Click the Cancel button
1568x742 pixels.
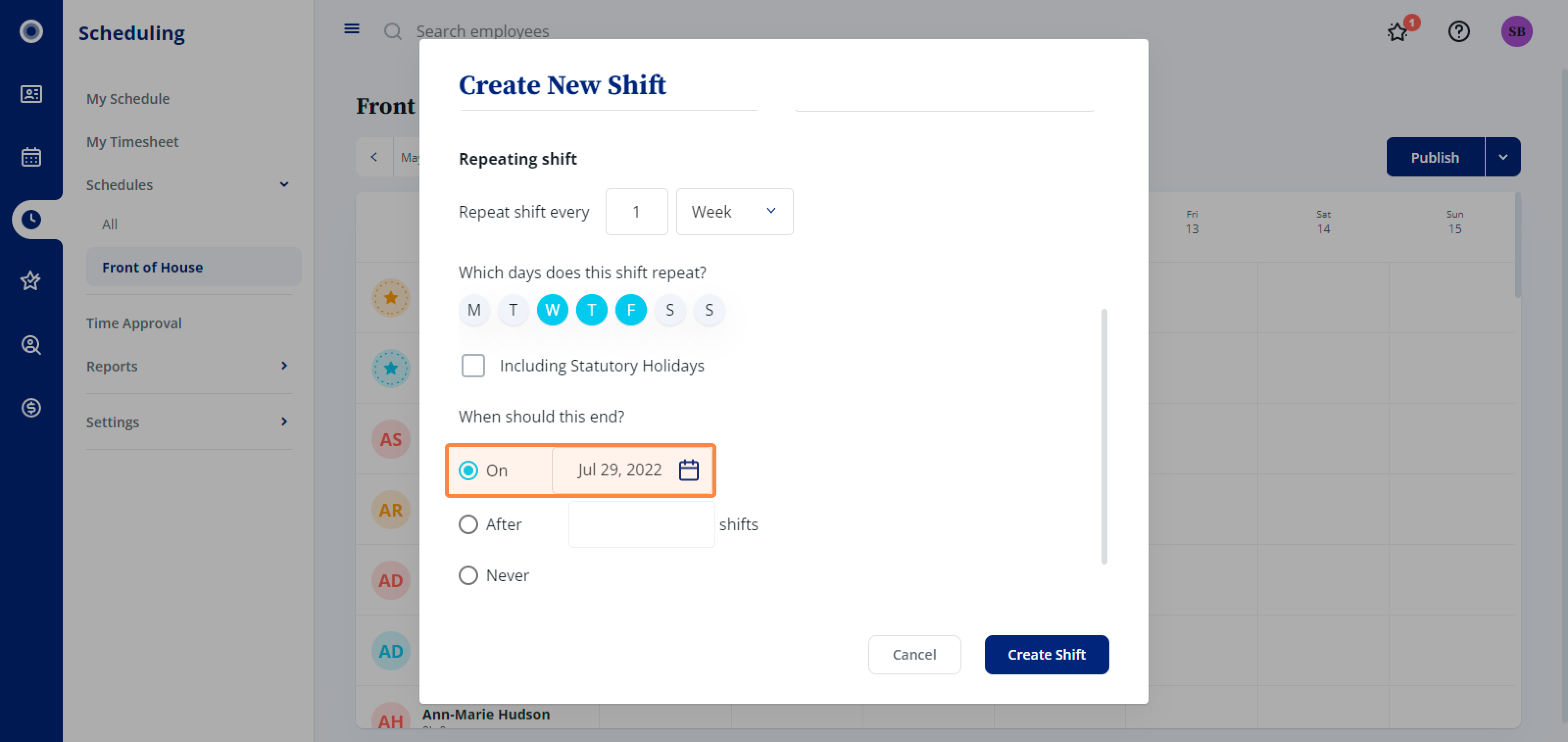pos(914,654)
